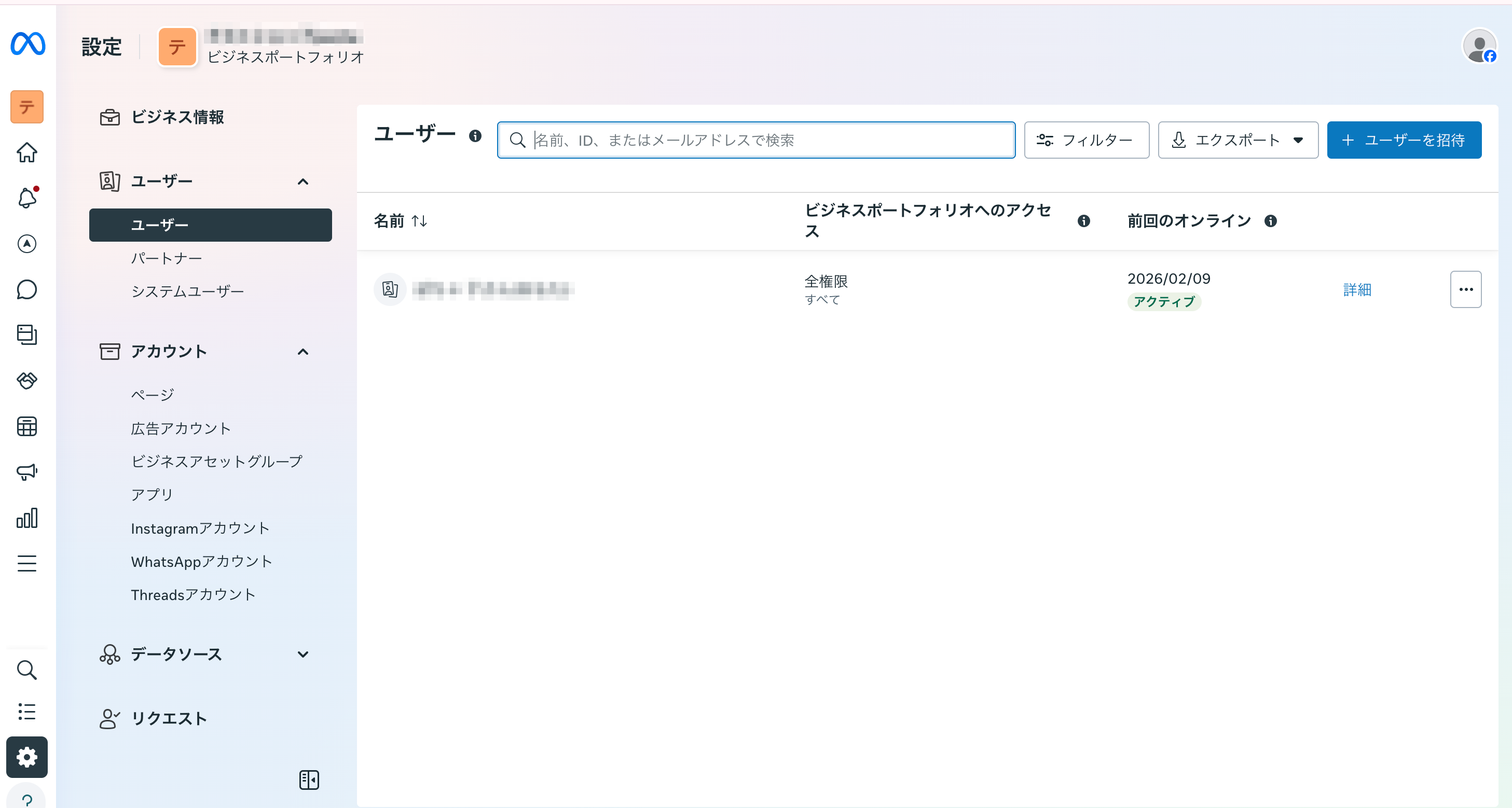The image size is (1512, 808).
Task: Select パートナー in sidebar menu
Action: click(167, 258)
